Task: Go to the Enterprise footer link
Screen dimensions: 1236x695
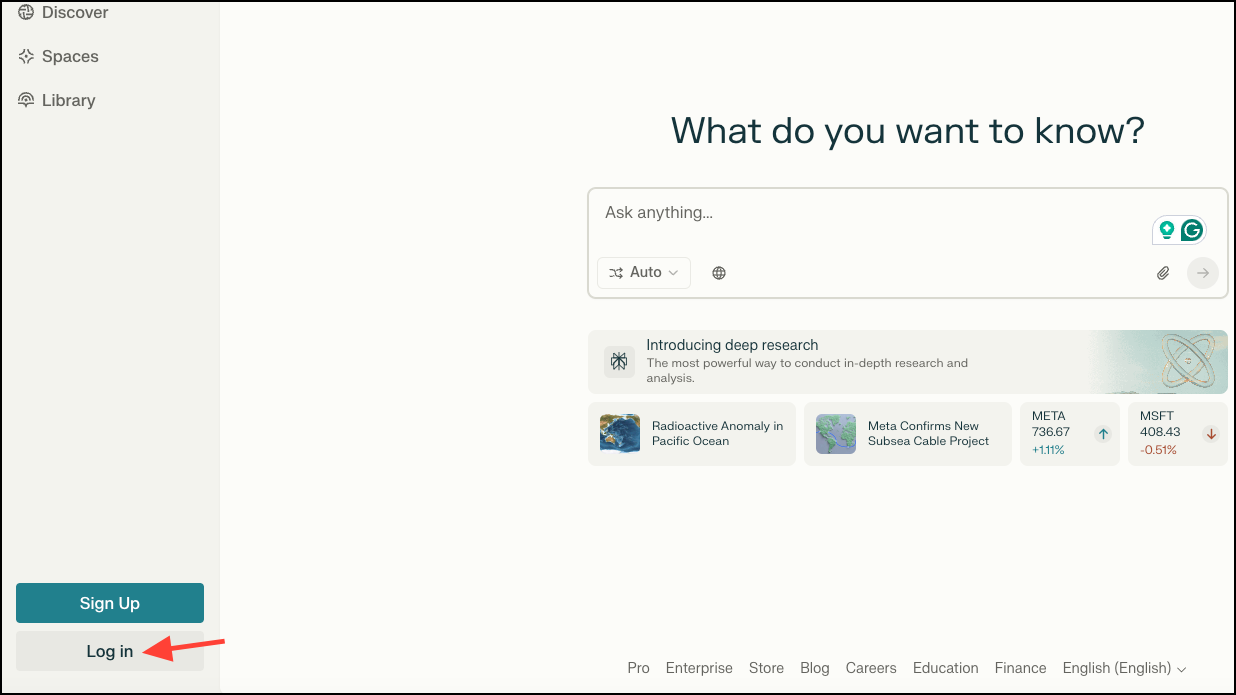Action: click(699, 668)
